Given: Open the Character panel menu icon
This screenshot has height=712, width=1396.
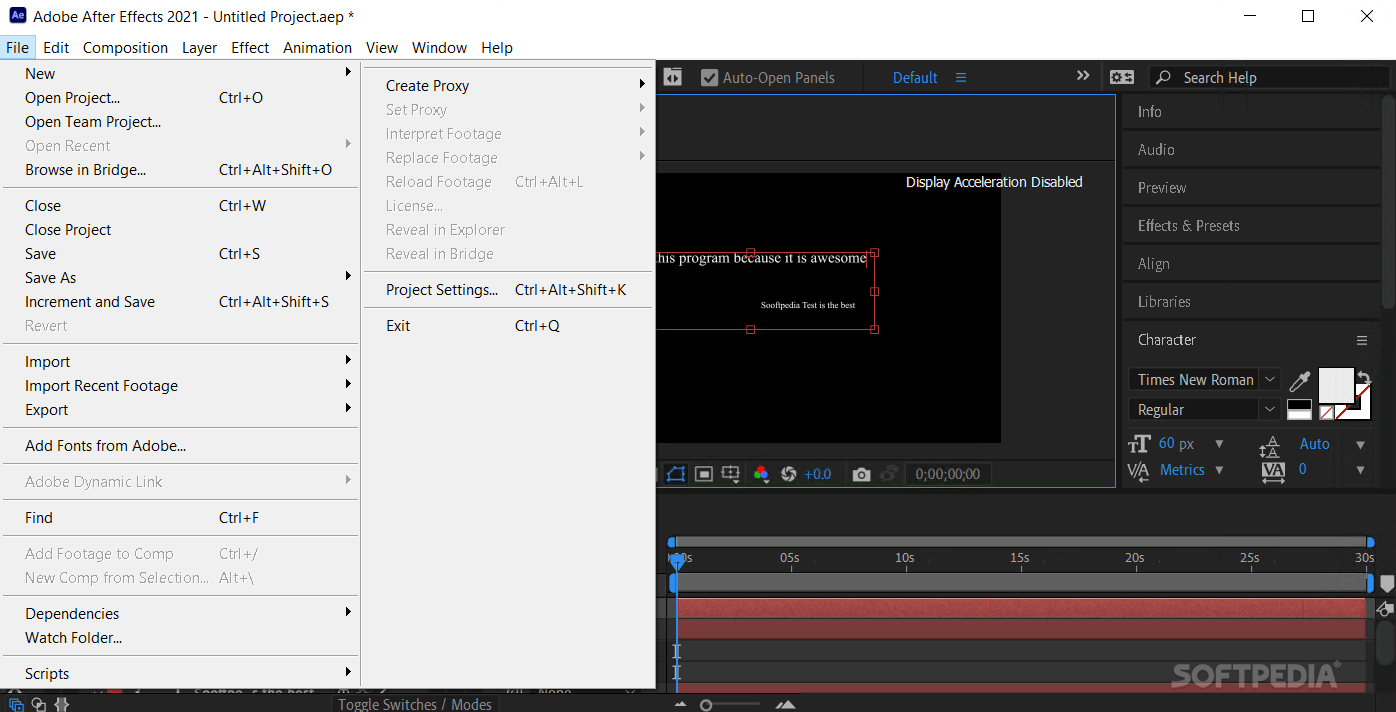Looking at the screenshot, I should [x=1361, y=340].
